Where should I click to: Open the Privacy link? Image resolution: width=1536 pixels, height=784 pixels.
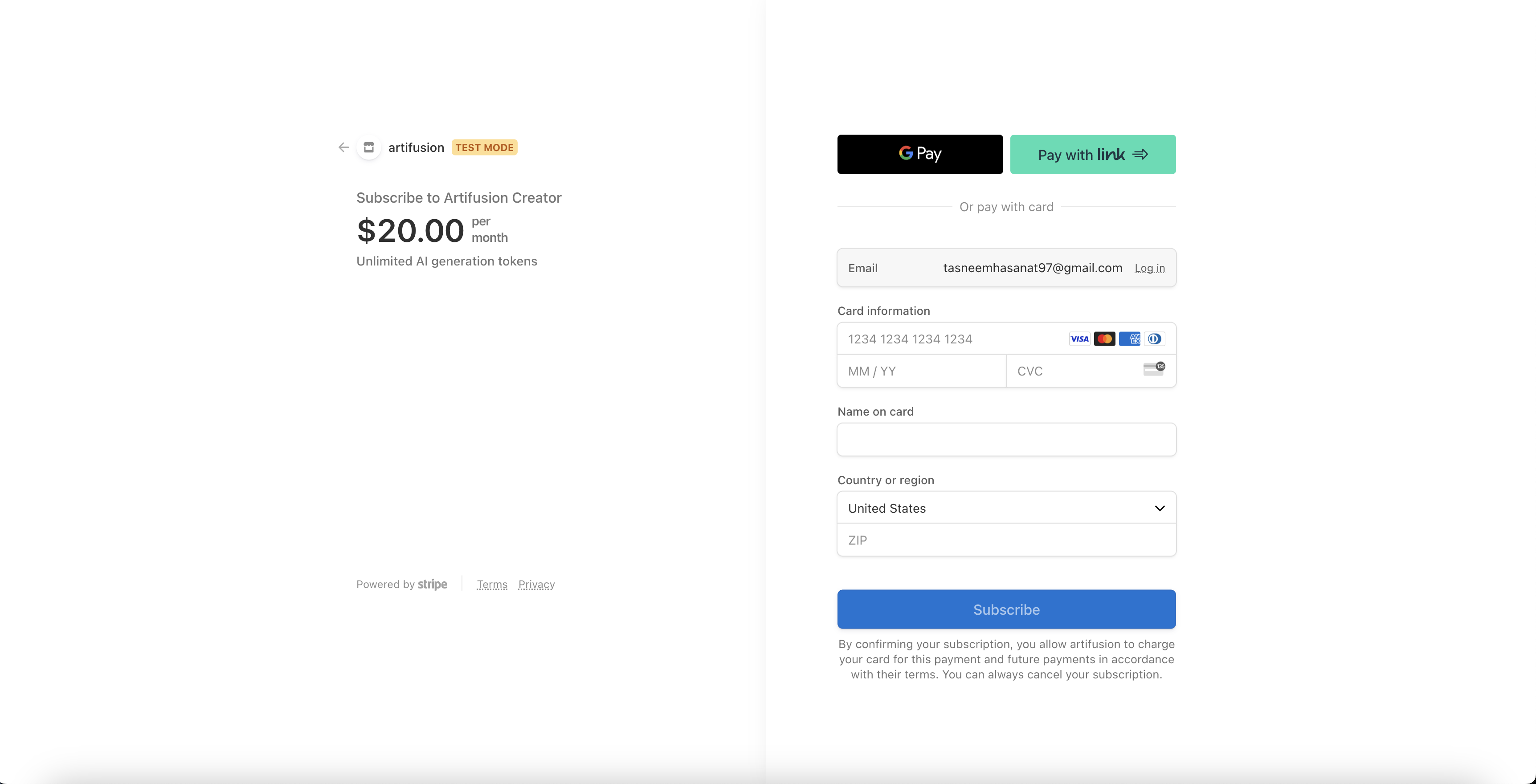click(537, 584)
